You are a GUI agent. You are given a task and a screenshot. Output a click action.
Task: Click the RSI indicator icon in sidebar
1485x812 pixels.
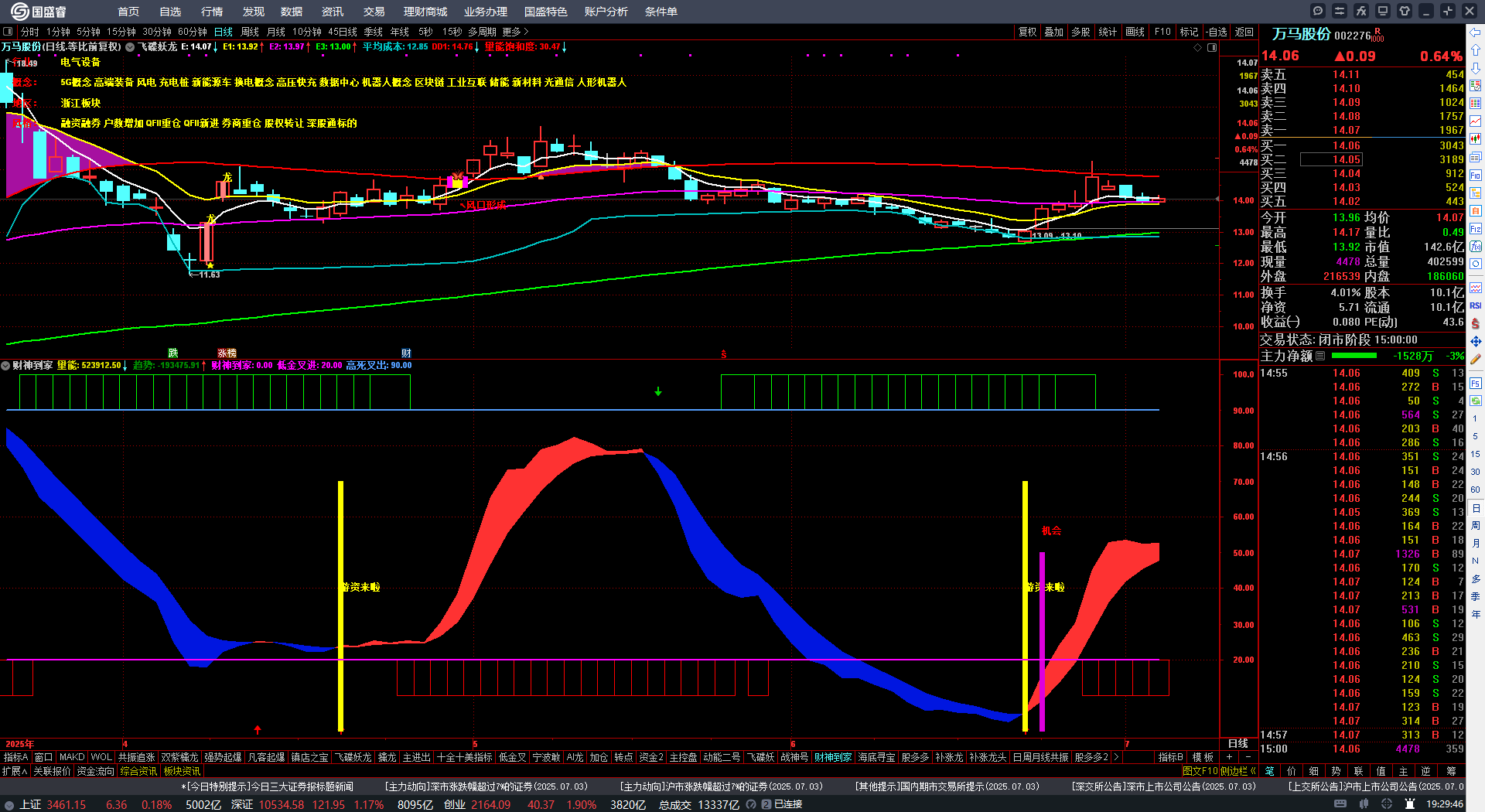click(x=1476, y=305)
